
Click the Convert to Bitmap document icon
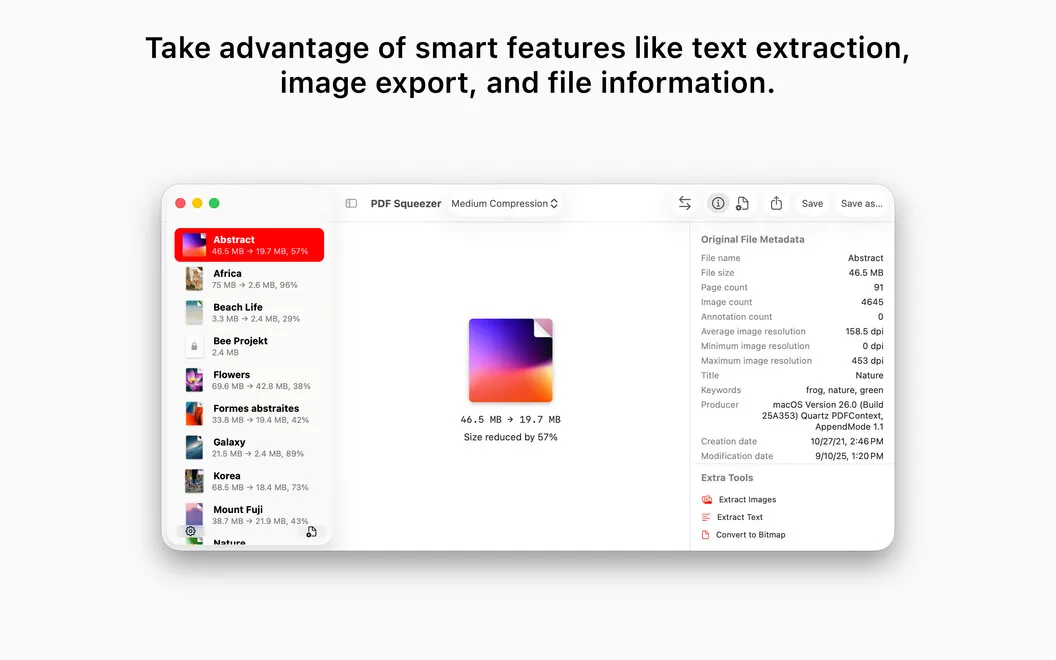point(705,535)
